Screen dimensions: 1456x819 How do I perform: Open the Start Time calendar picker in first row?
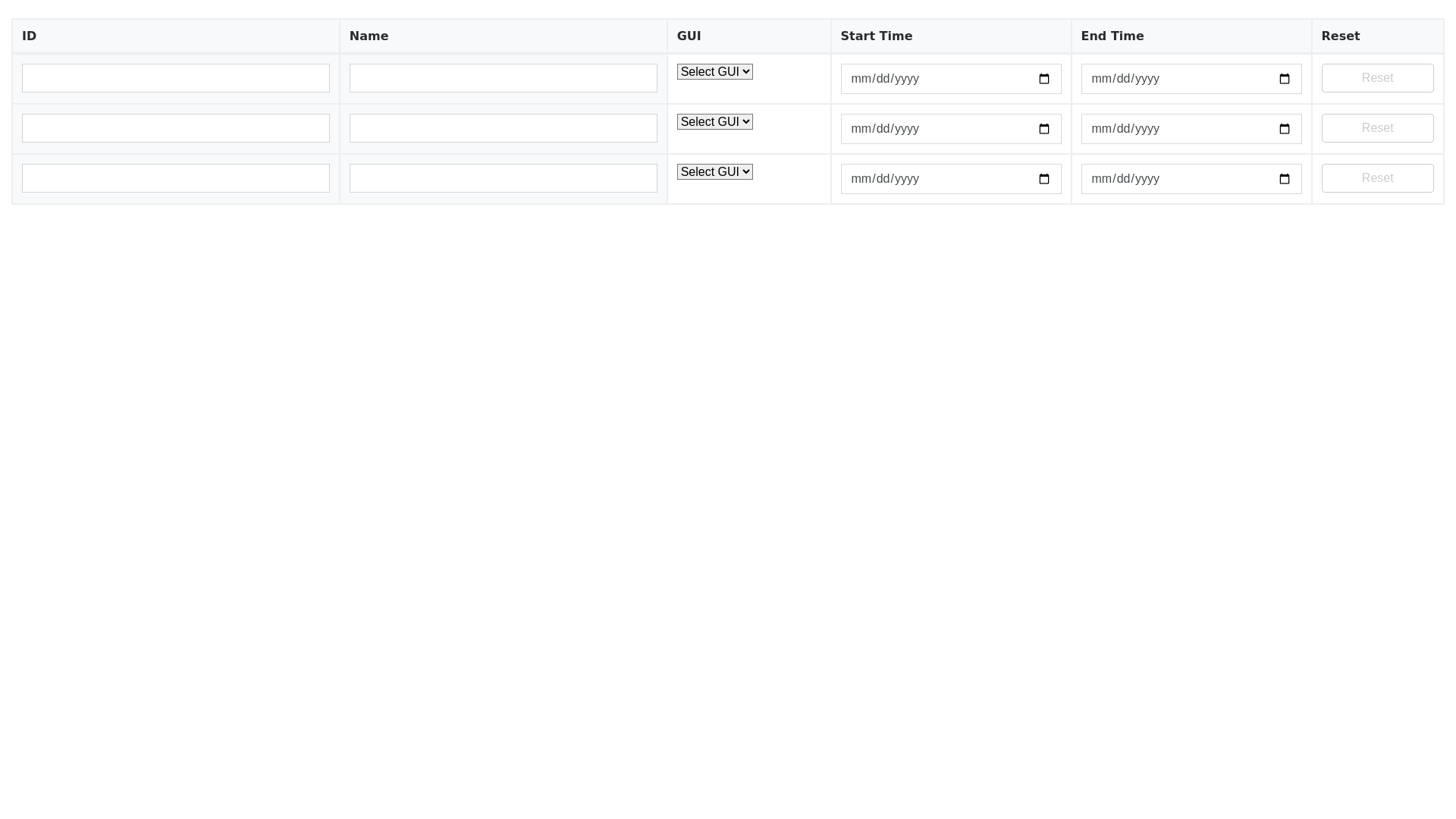coord(1044,78)
